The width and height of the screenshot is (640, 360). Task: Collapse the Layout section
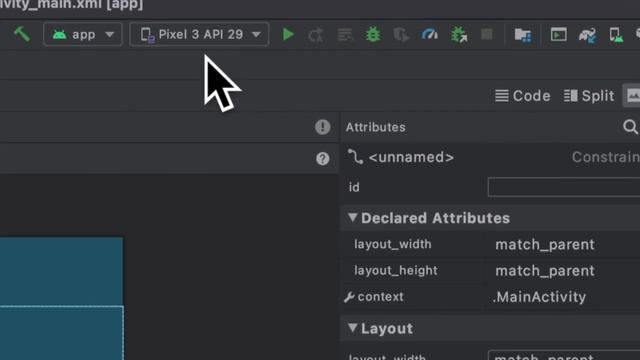click(353, 328)
